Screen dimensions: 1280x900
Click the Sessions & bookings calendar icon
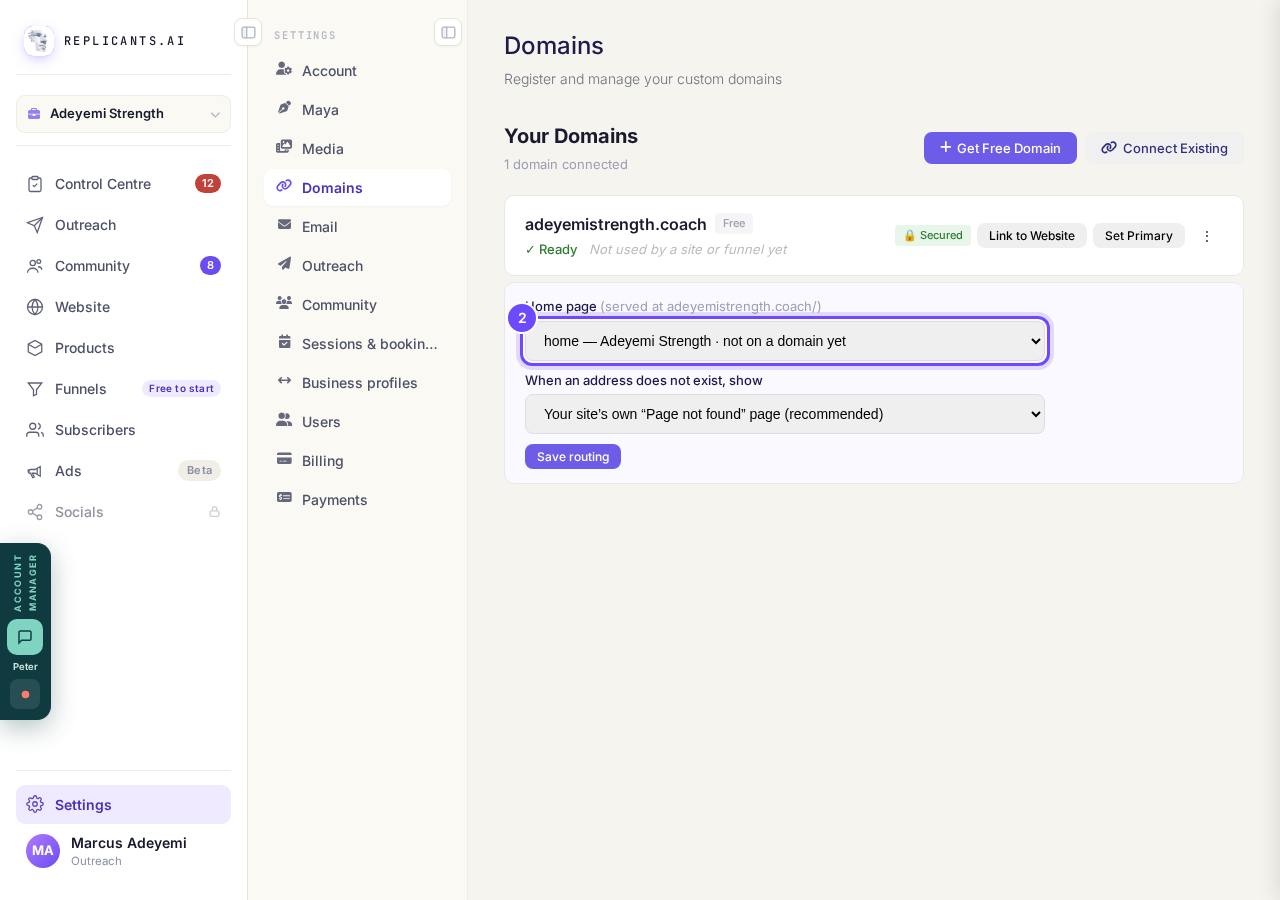pos(284,342)
